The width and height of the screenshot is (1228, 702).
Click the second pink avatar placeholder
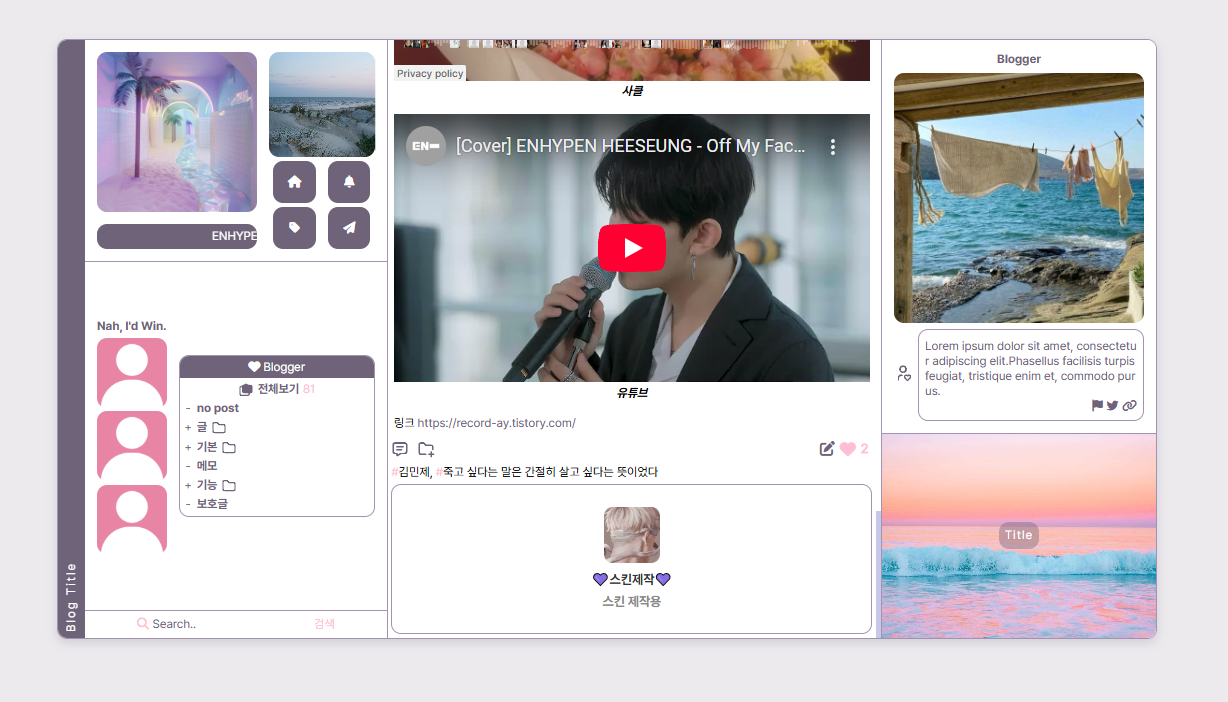[x=132, y=445]
